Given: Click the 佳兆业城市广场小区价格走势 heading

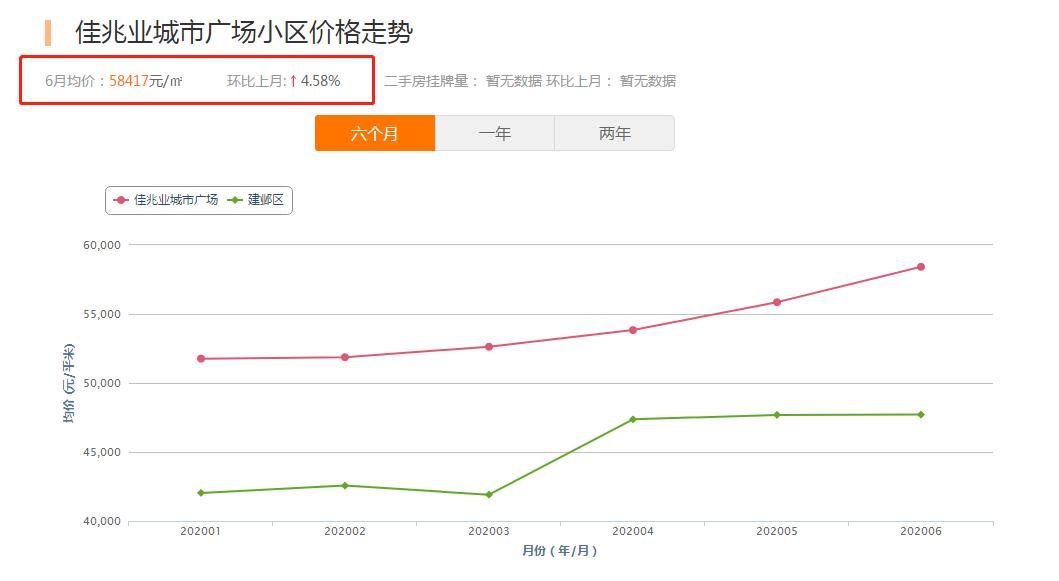Looking at the screenshot, I should pyautogui.click(x=243, y=32).
